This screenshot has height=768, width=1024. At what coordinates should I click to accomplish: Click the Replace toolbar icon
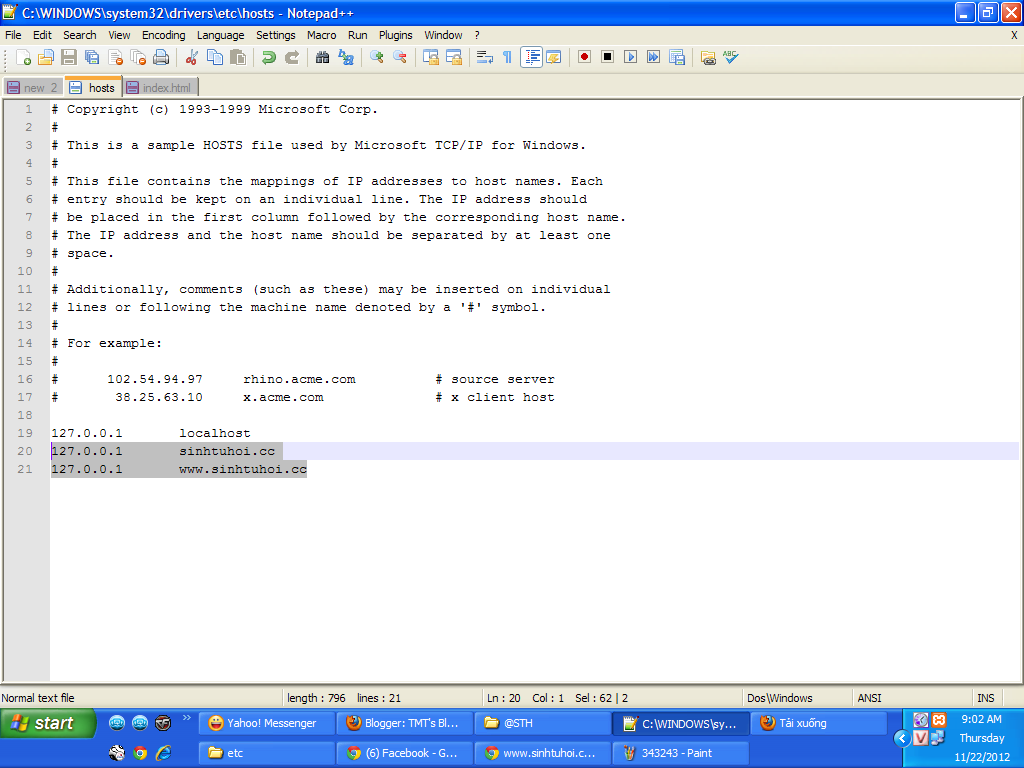(345, 57)
